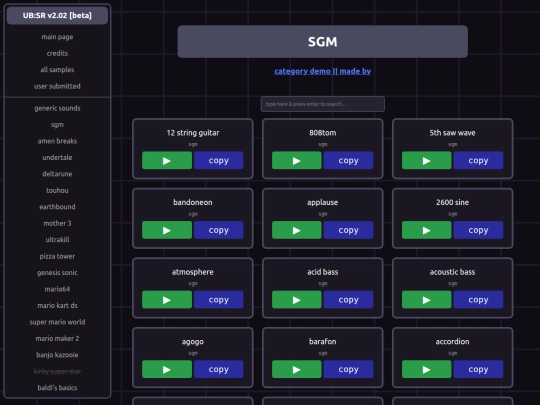Play the accordion sample
The height and width of the screenshot is (405, 540).
[x=427, y=369]
